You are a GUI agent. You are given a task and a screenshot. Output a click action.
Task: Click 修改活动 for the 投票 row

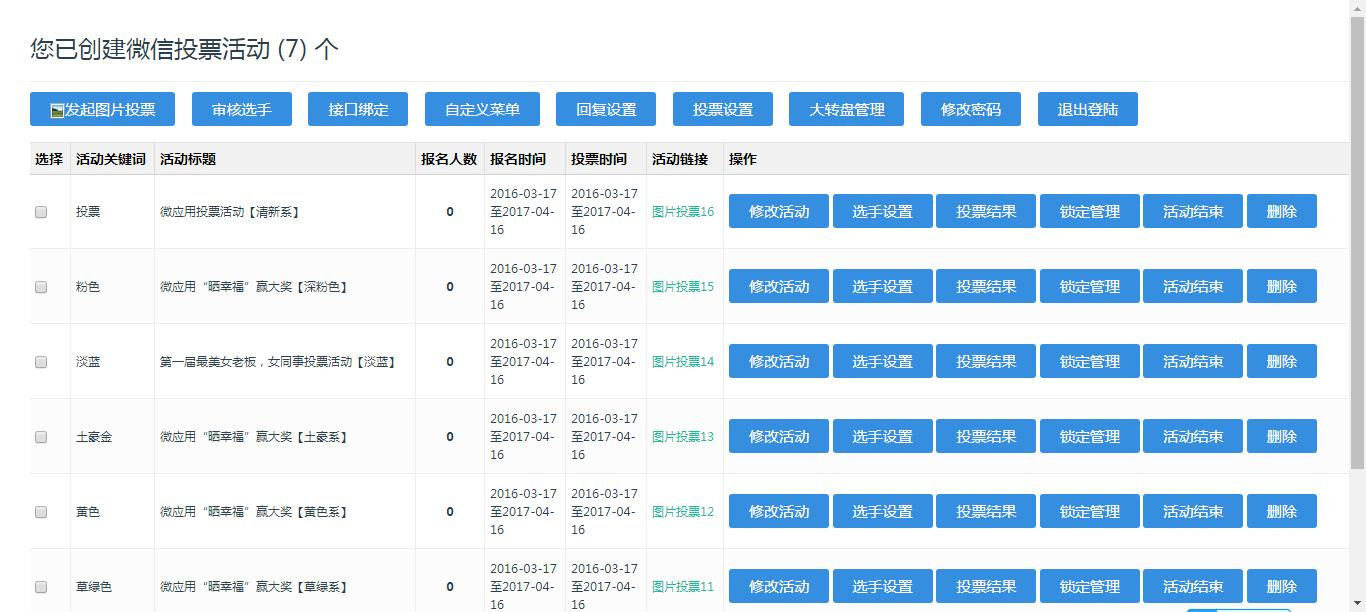point(779,211)
